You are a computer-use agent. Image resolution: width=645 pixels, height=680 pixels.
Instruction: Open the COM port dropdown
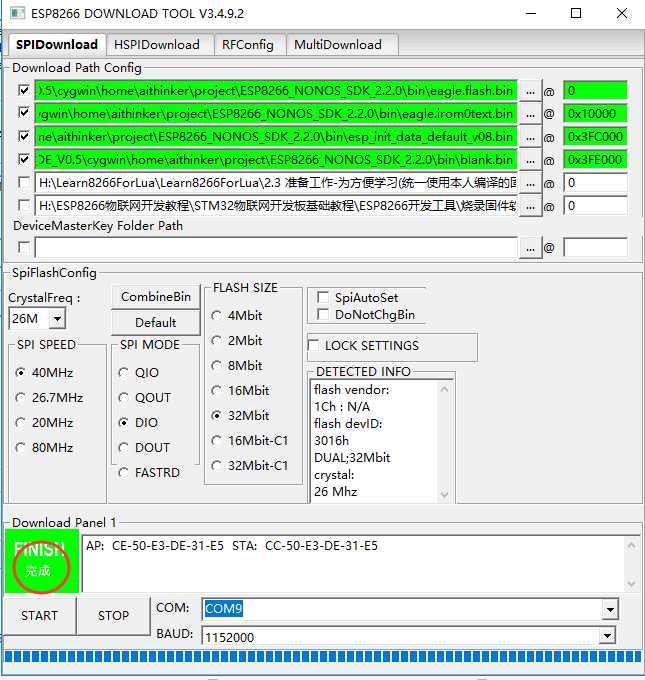[610, 610]
